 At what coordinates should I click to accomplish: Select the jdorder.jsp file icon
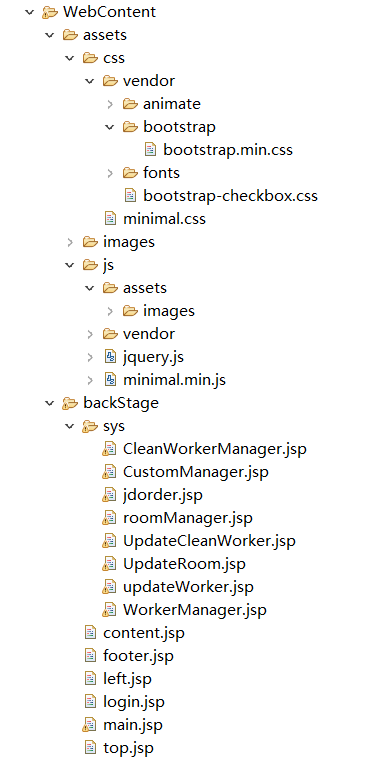pyautogui.click(x=110, y=495)
